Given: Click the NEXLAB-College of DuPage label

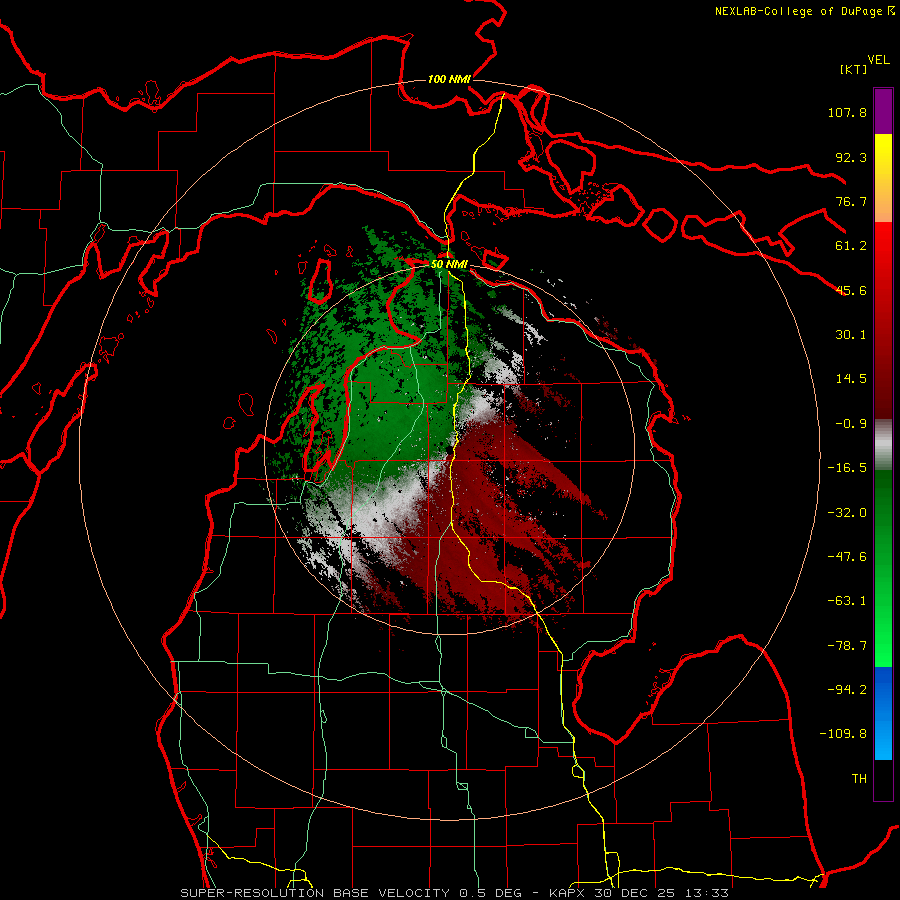Looking at the screenshot, I should [x=805, y=11].
